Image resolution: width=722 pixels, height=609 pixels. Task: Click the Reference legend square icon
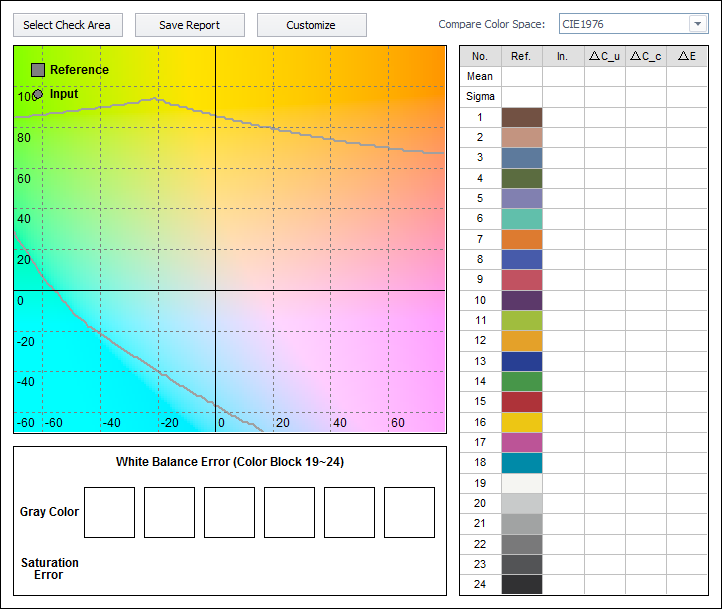pyautogui.click(x=38, y=70)
